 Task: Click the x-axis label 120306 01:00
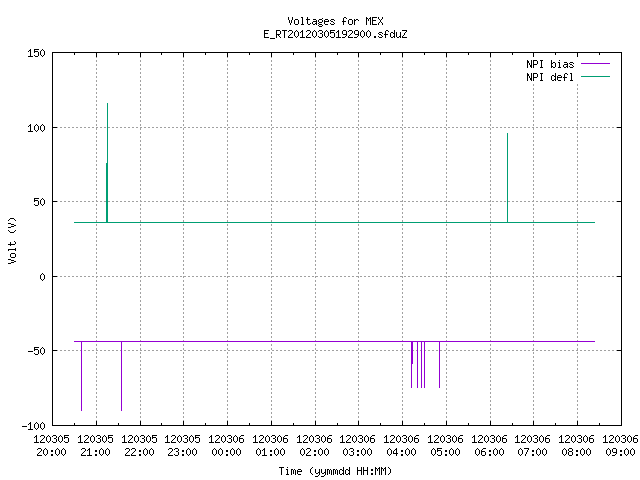point(271,446)
